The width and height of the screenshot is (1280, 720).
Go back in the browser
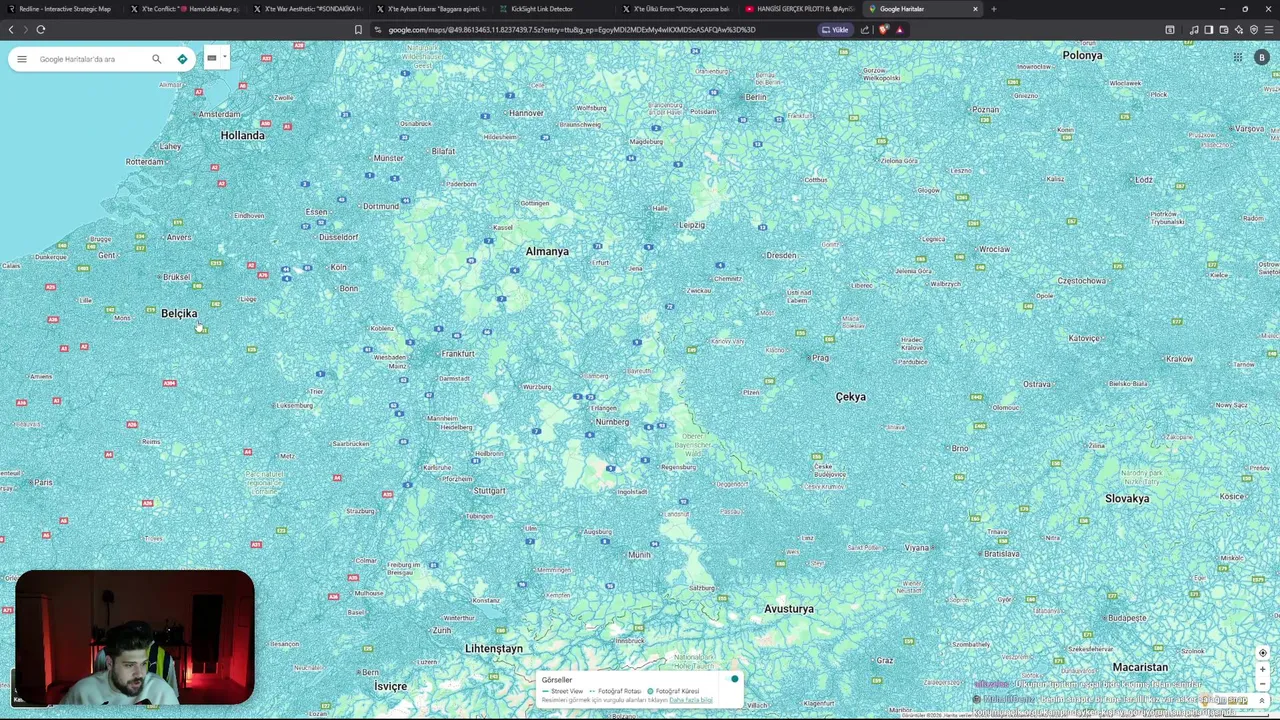[11, 29]
